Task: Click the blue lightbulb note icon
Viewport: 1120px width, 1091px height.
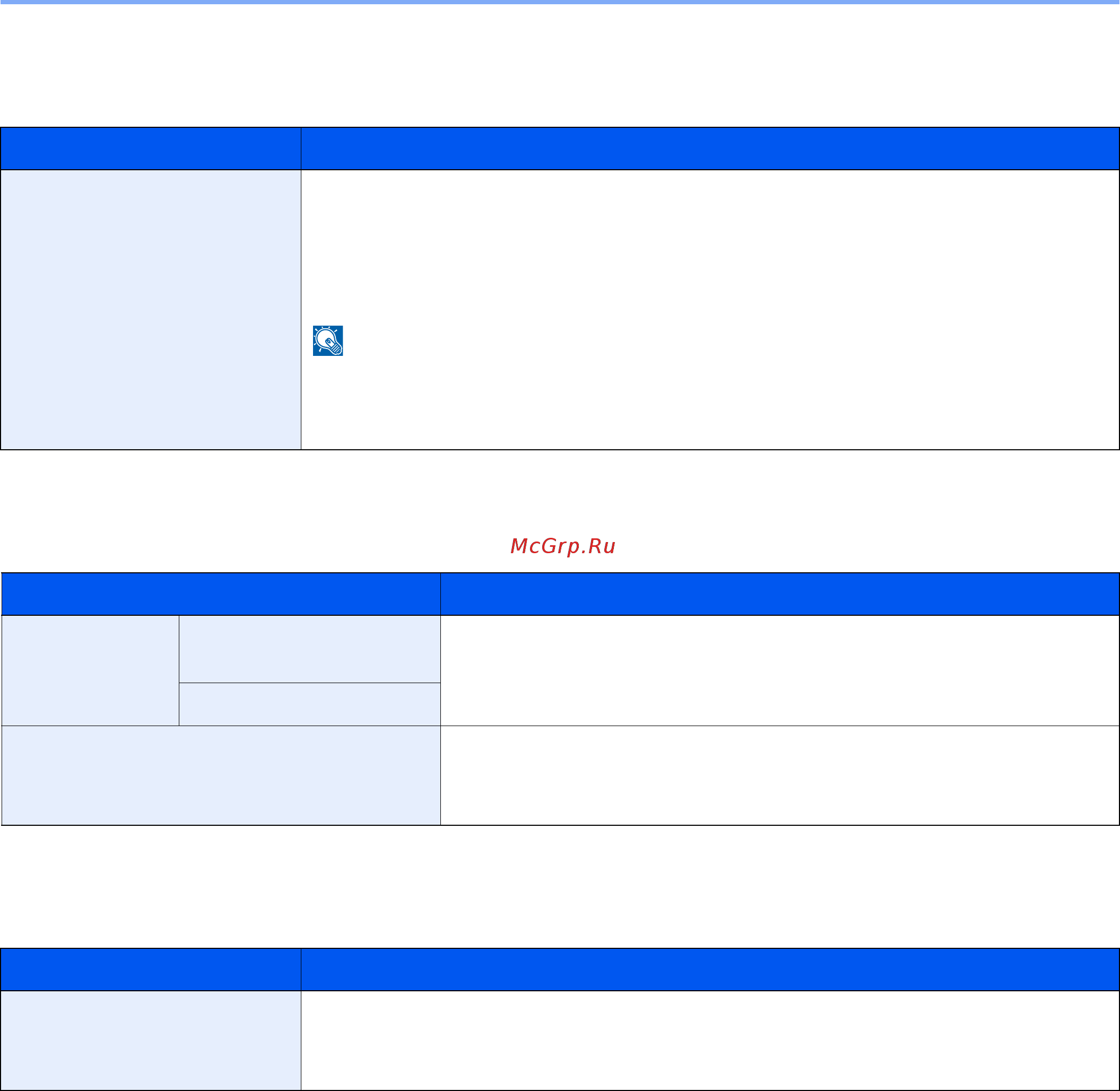Action: click(328, 341)
